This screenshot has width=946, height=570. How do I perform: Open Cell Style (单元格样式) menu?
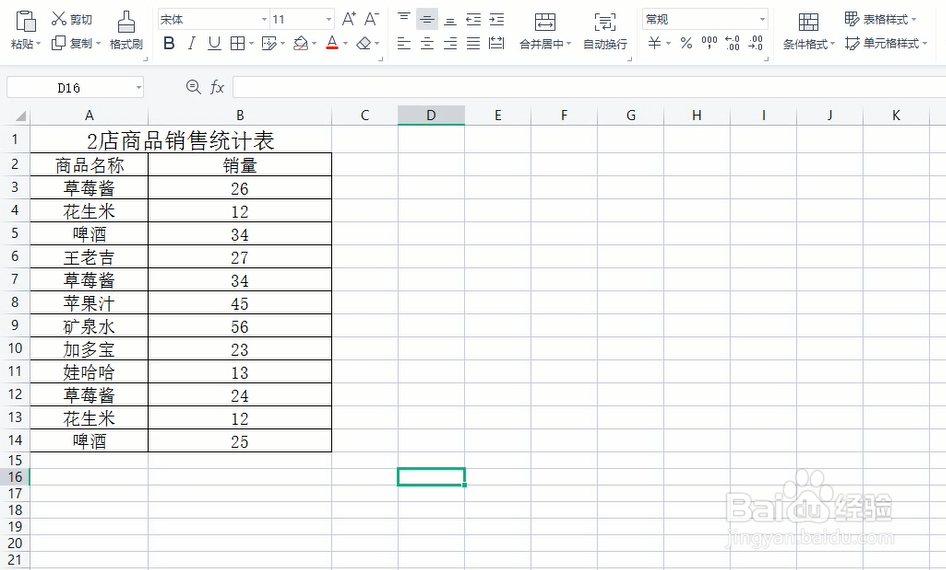pos(886,43)
